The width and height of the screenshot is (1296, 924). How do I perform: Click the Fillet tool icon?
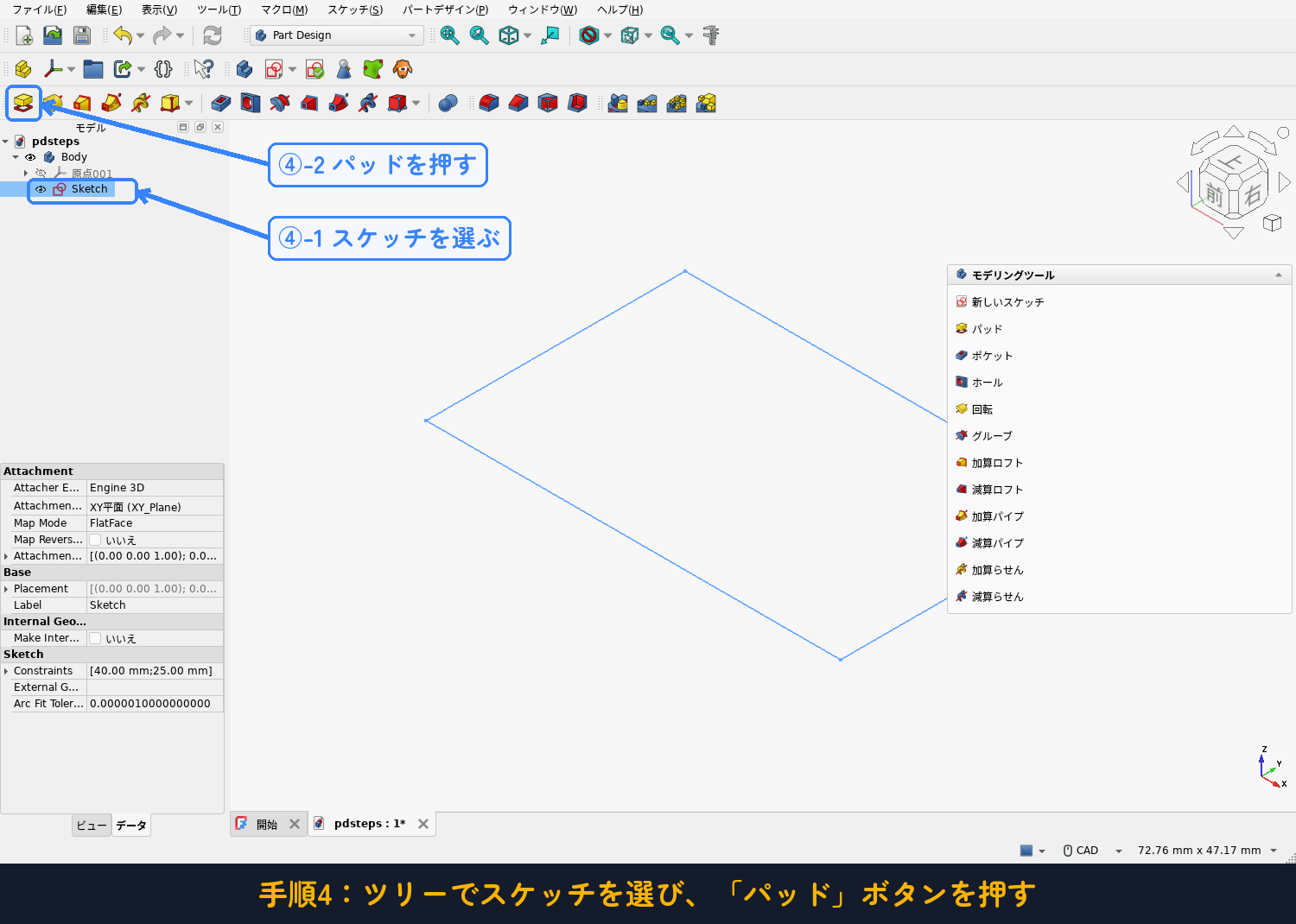click(489, 104)
